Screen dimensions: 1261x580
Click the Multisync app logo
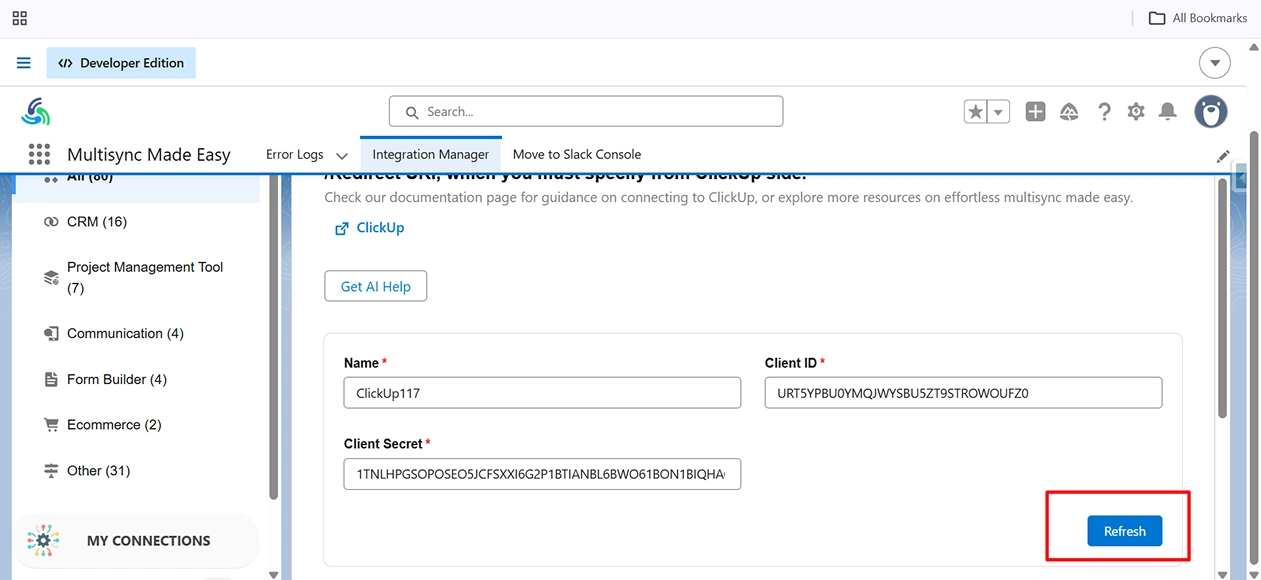click(x=36, y=111)
